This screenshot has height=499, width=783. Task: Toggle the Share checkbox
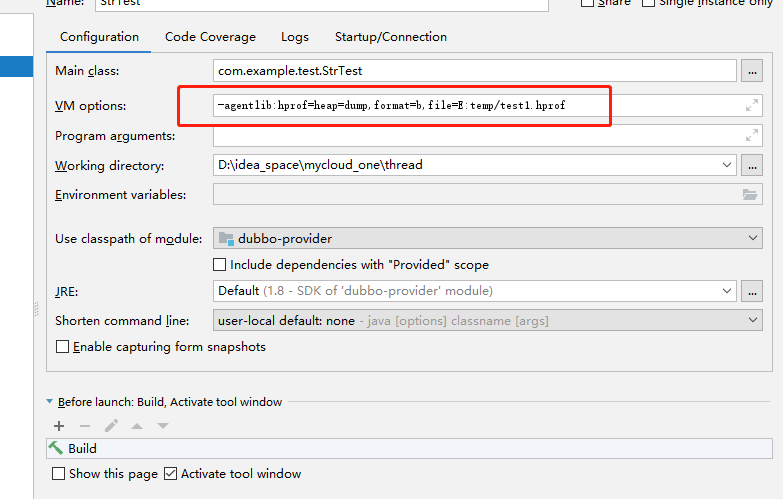[587, 2]
